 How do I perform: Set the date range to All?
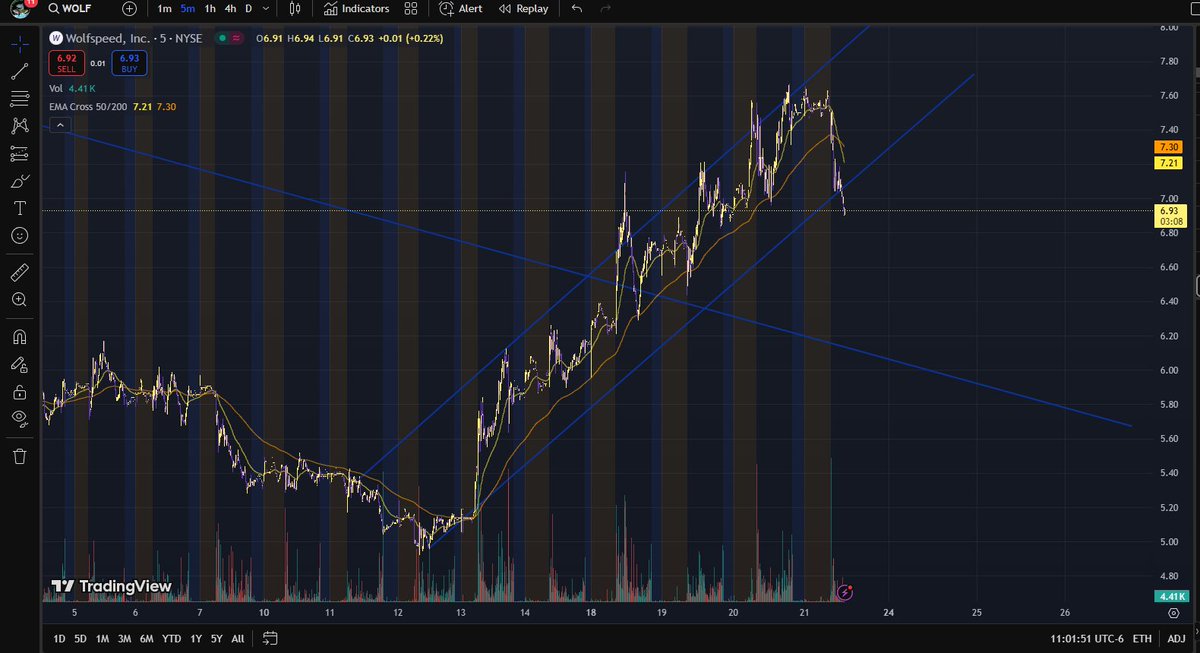pyautogui.click(x=237, y=638)
